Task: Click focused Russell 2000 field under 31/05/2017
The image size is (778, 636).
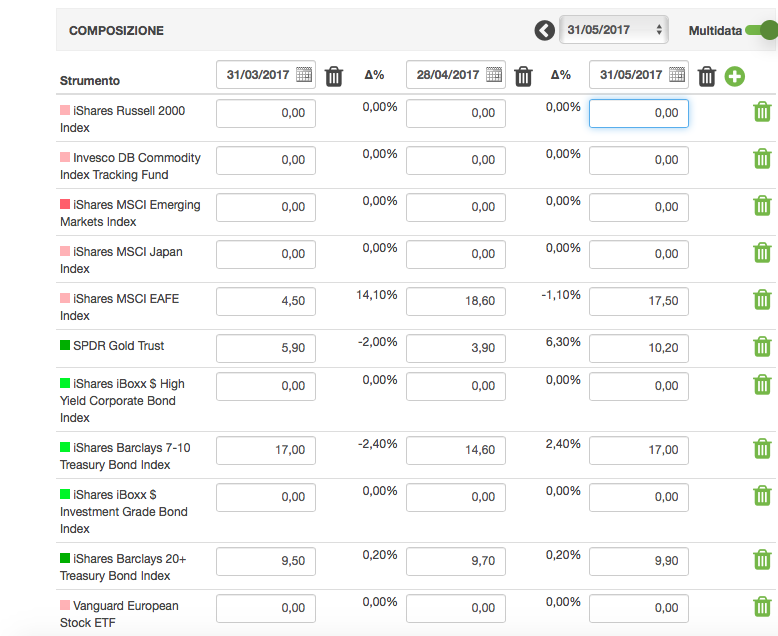Action: coord(639,113)
